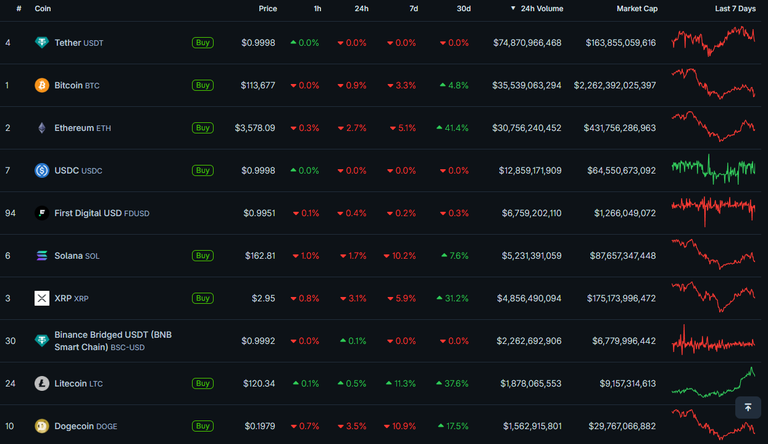Viewport: 768px width, 444px height.
Task: Open the USDC coin link
Action: coord(78,171)
